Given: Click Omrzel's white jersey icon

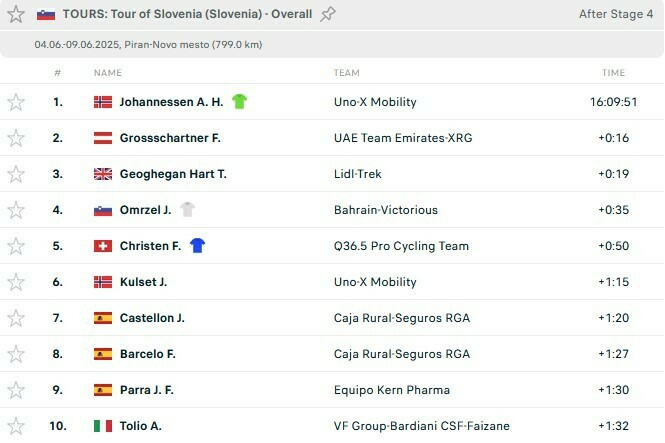Looking at the screenshot, I should coord(188,210).
